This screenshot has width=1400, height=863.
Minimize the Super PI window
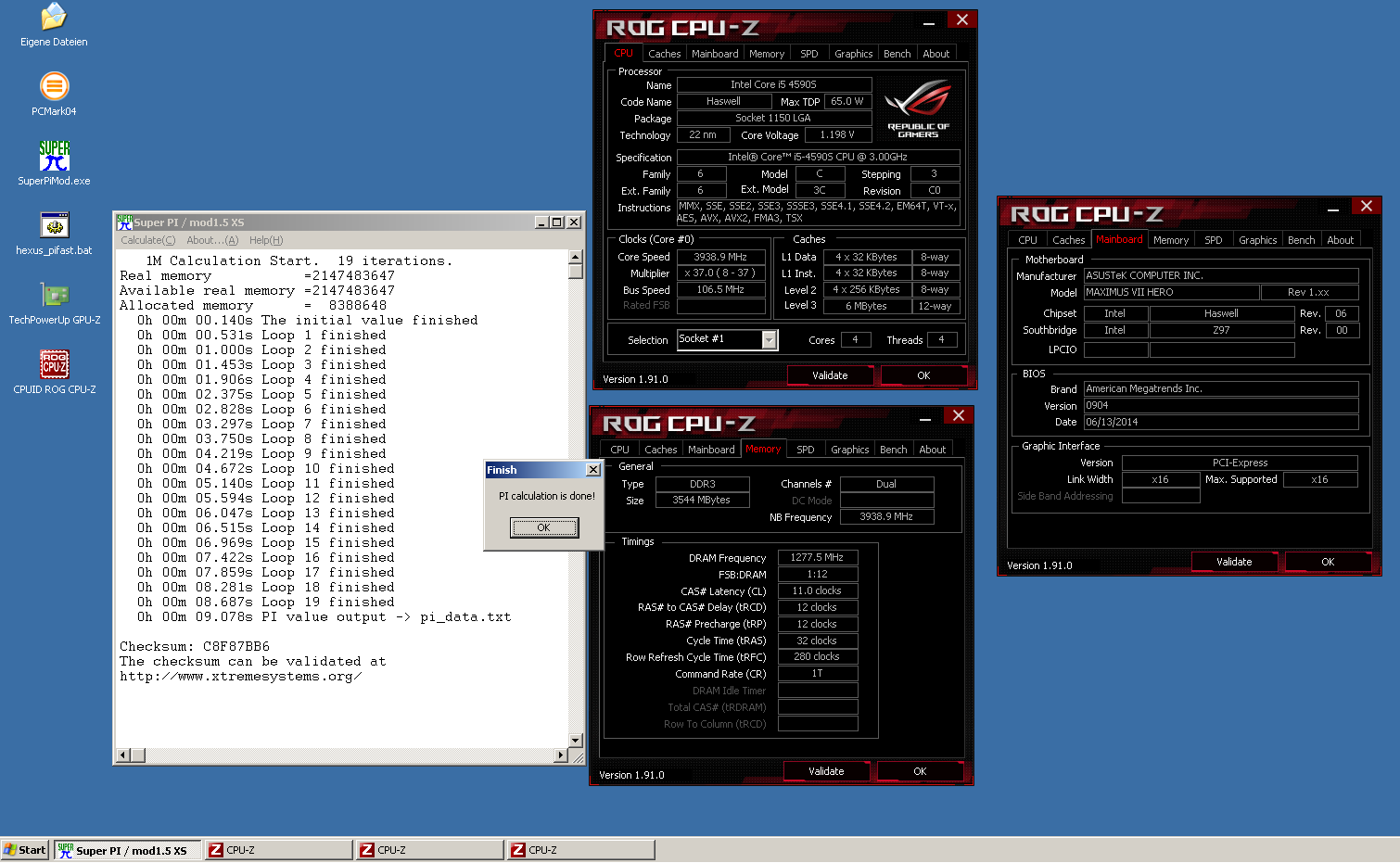tap(541, 222)
